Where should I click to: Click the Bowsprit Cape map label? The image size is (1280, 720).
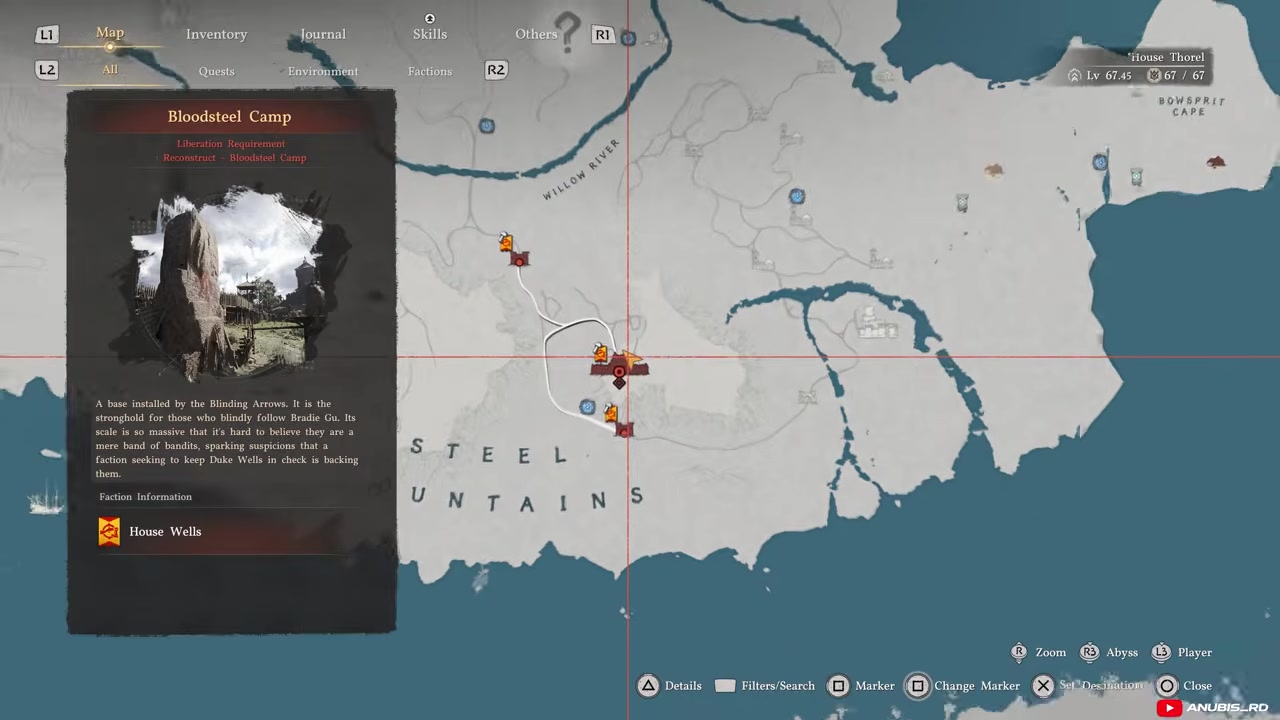click(x=1191, y=106)
